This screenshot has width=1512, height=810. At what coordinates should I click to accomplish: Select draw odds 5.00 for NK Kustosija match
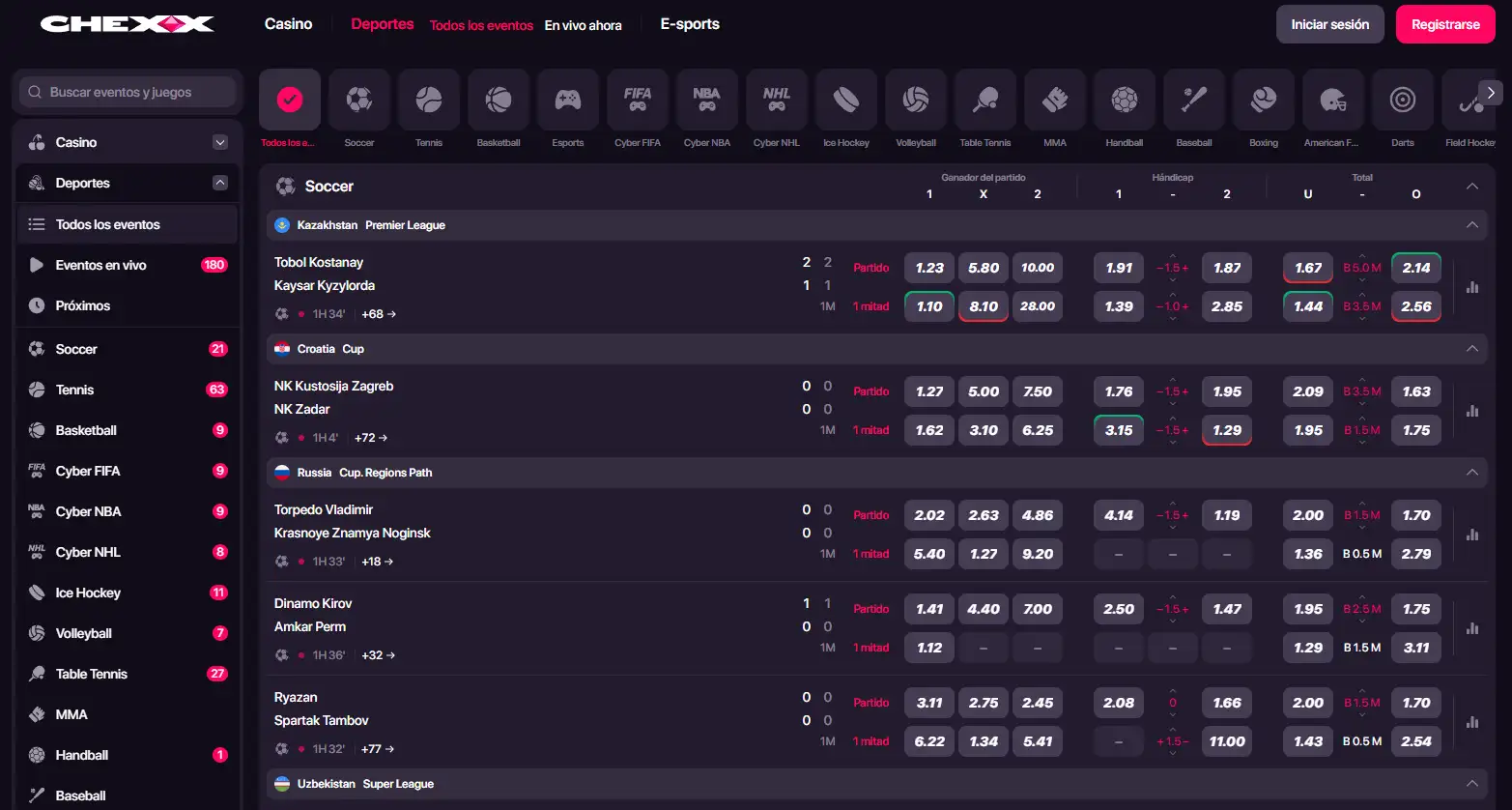(x=984, y=391)
